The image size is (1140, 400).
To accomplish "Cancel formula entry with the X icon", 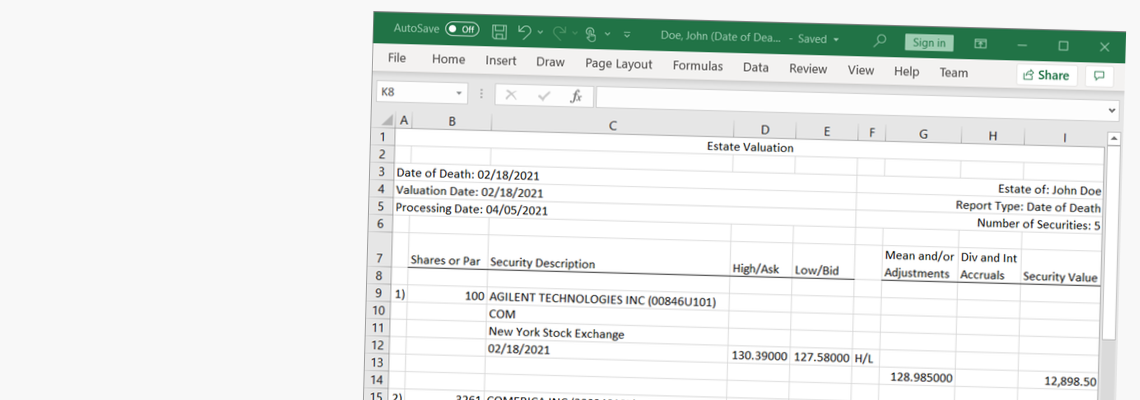I will 511,95.
